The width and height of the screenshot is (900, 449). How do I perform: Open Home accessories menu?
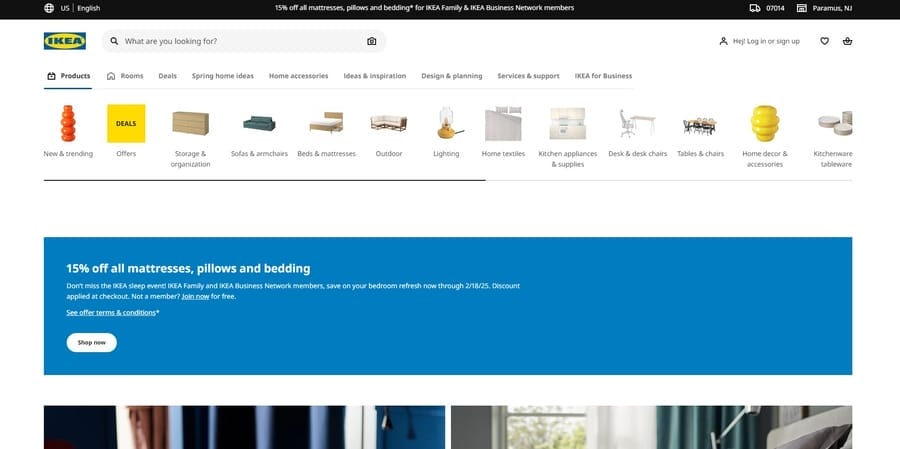pos(298,76)
